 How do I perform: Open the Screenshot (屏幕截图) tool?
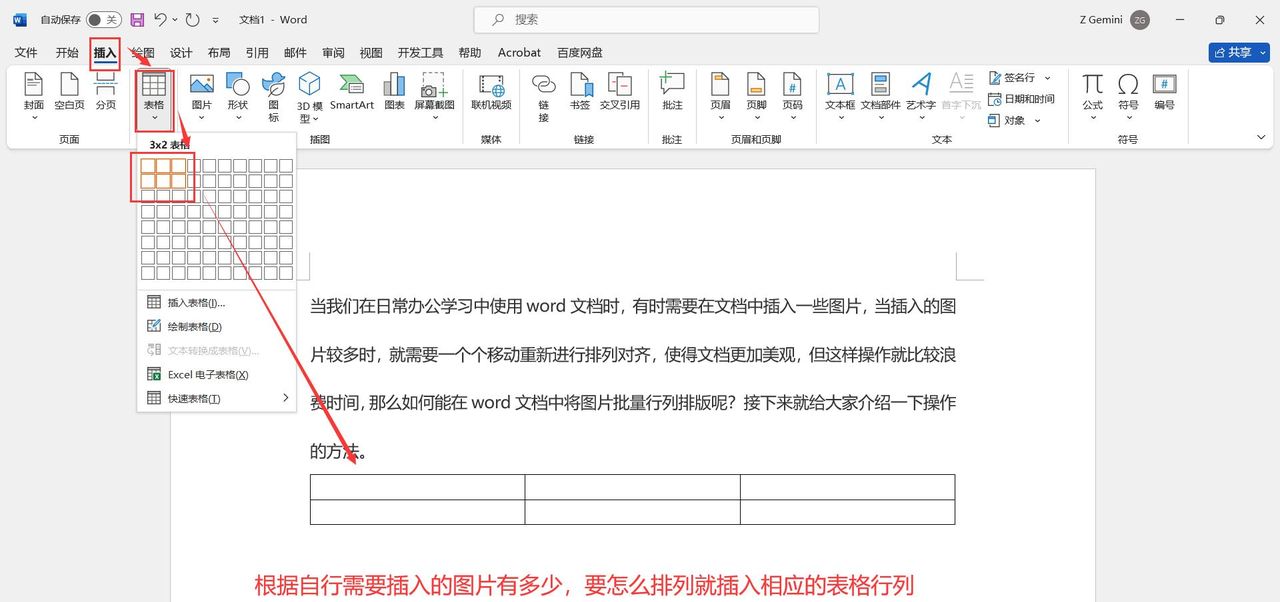tap(434, 96)
